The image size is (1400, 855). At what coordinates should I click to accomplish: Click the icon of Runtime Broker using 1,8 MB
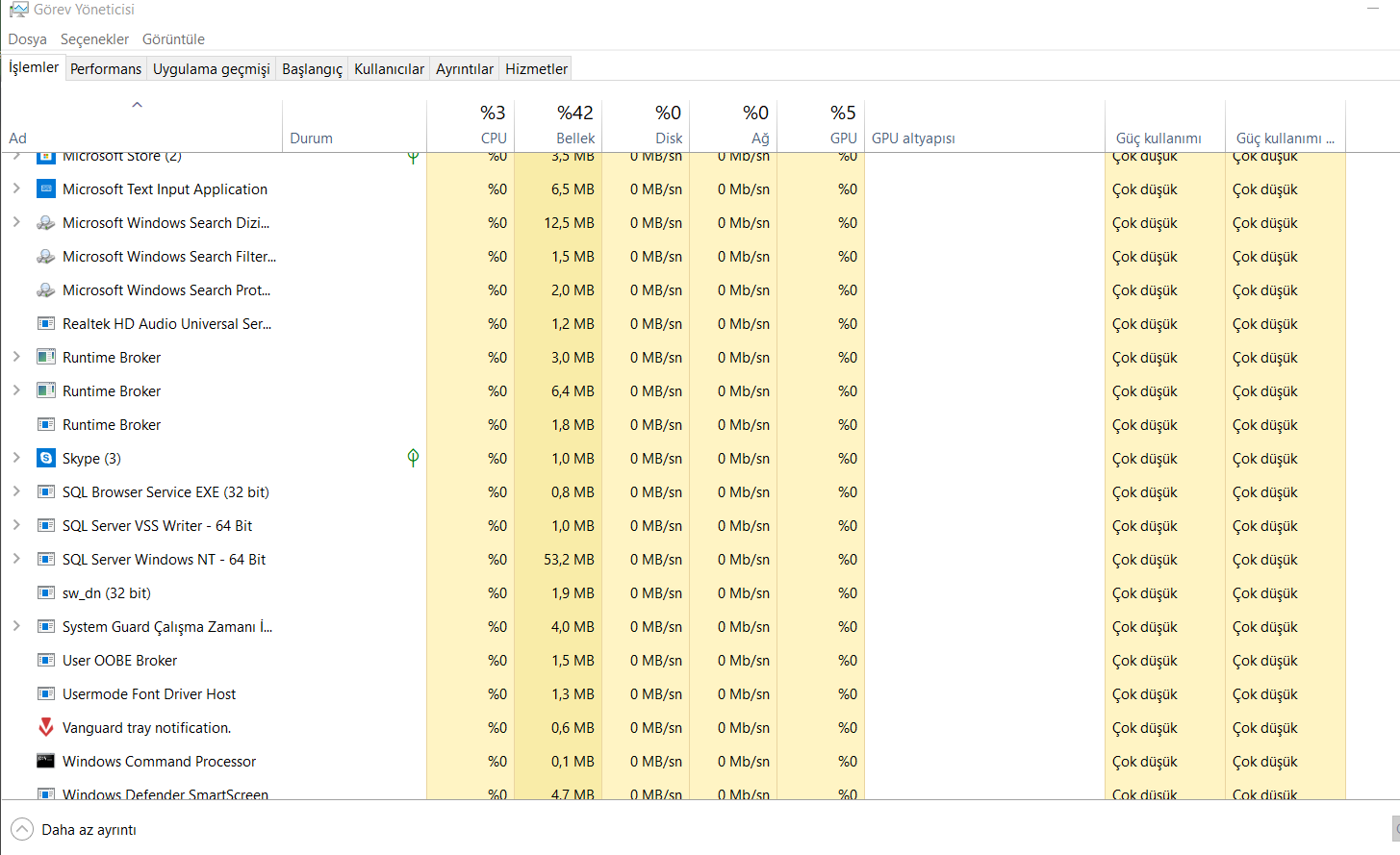tap(45, 425)
